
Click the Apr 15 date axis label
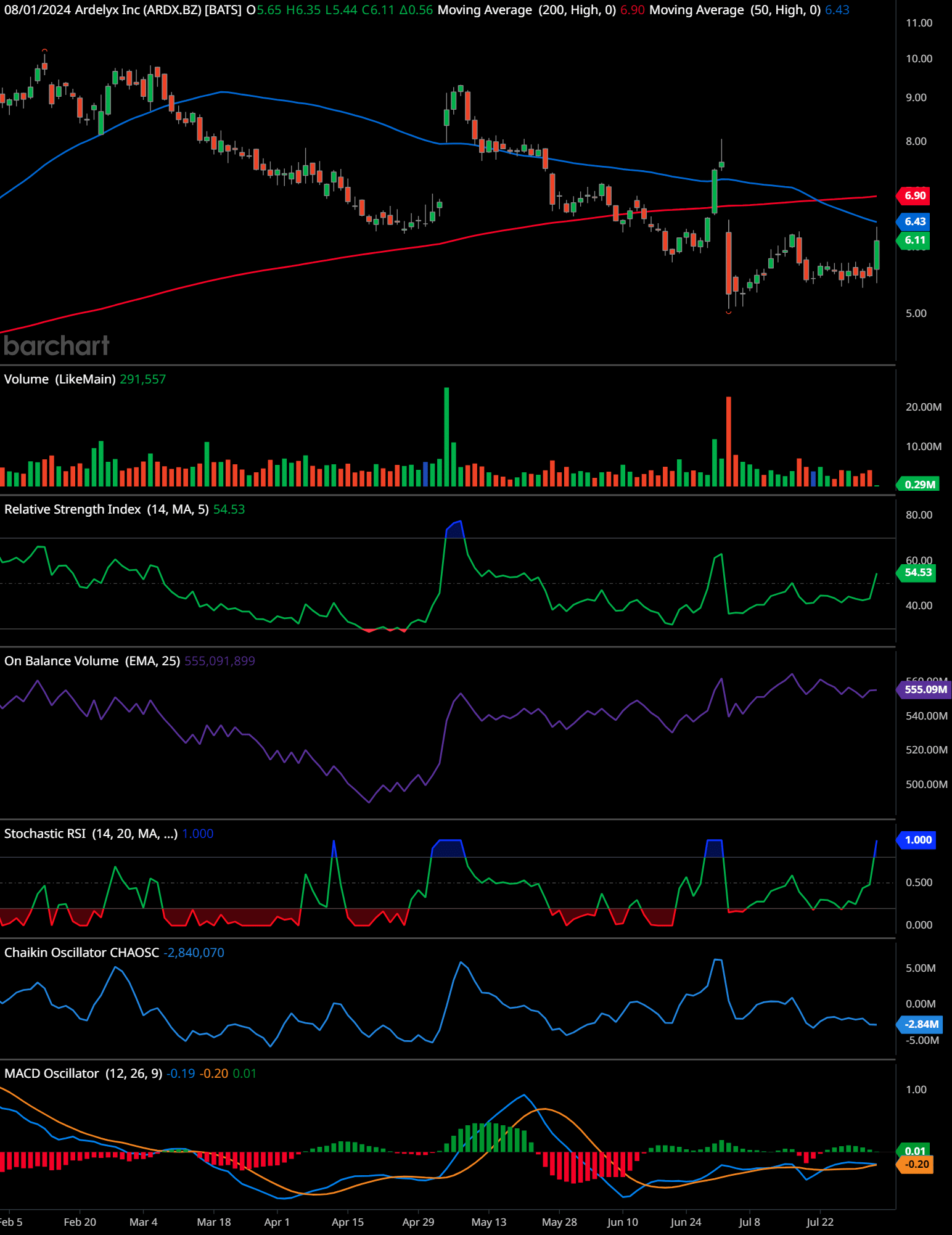coord(348,1222)
